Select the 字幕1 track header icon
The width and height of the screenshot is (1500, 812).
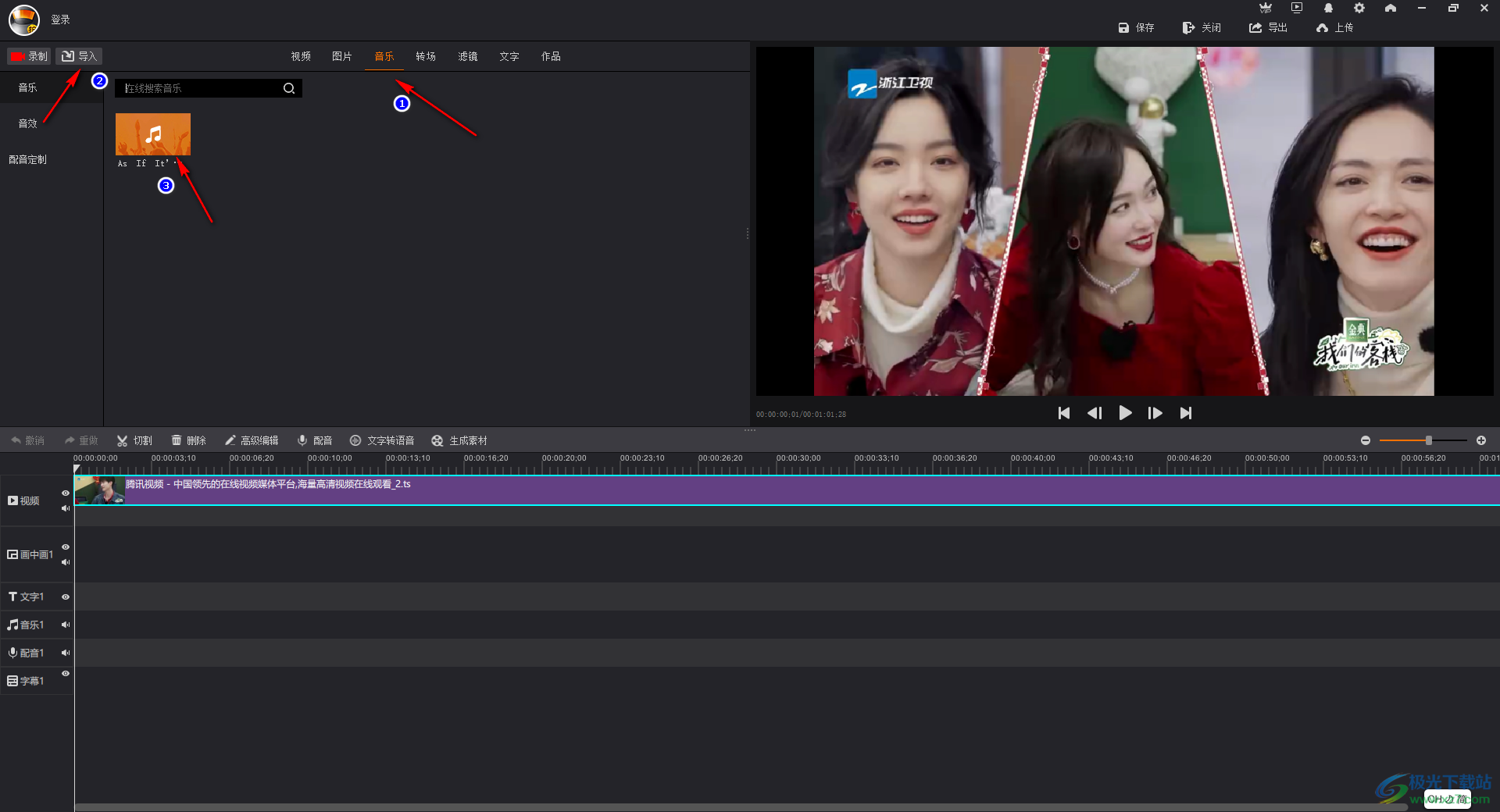tap(12, 681)
